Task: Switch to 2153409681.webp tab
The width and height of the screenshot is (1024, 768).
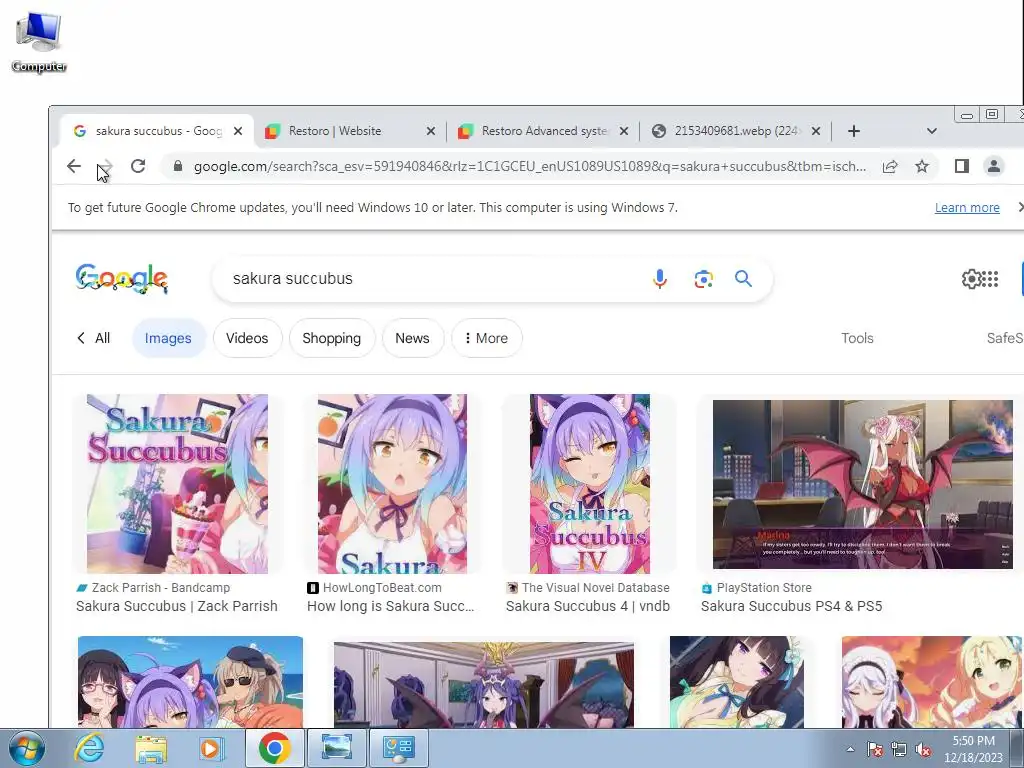Action: click(x=735, y=131)
